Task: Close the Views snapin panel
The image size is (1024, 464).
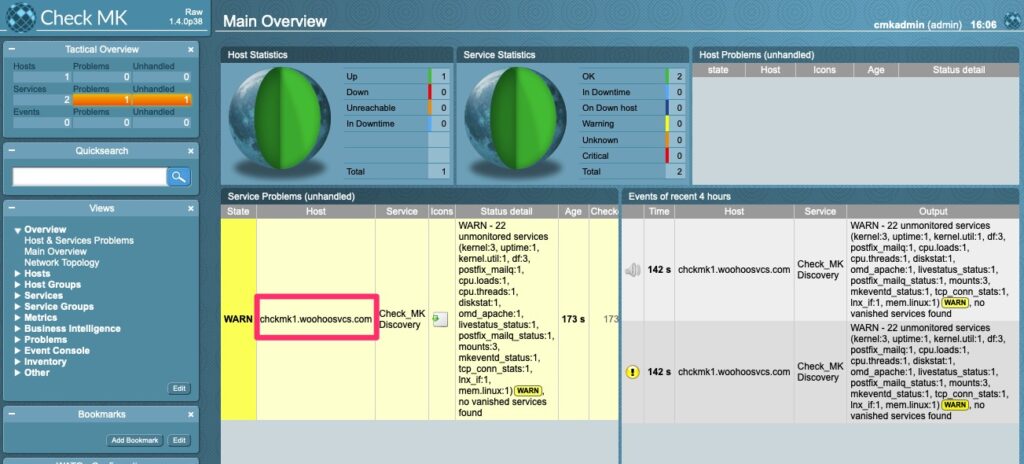Action: 191,209
